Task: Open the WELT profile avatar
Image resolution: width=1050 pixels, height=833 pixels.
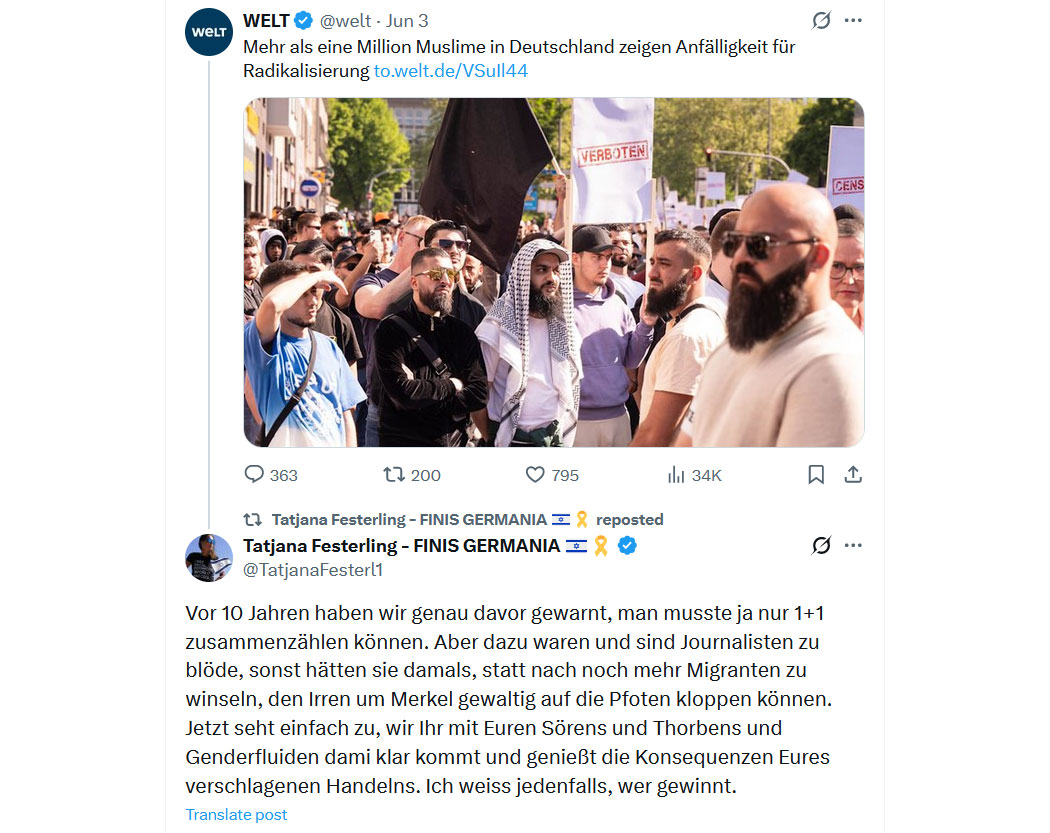Action: pos(209,32)
